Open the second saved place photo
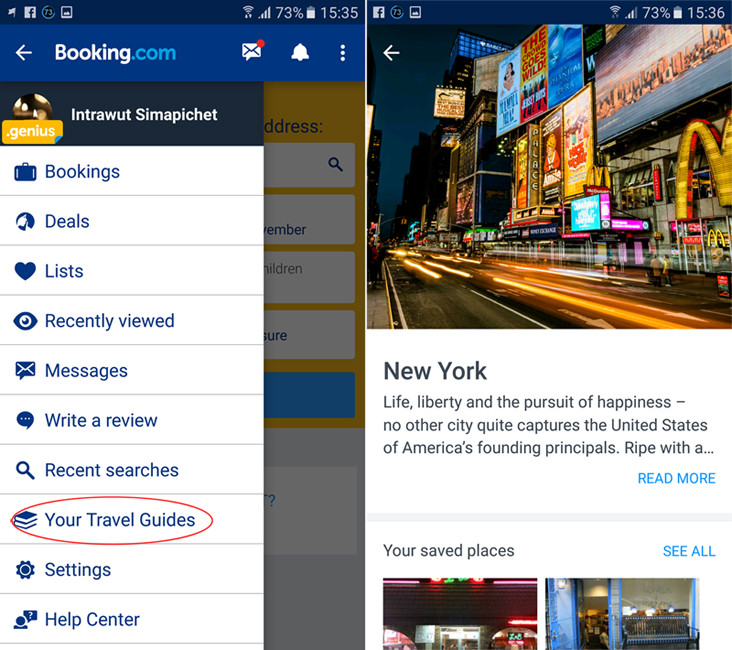Screen dimensions: 732x650 622,614
